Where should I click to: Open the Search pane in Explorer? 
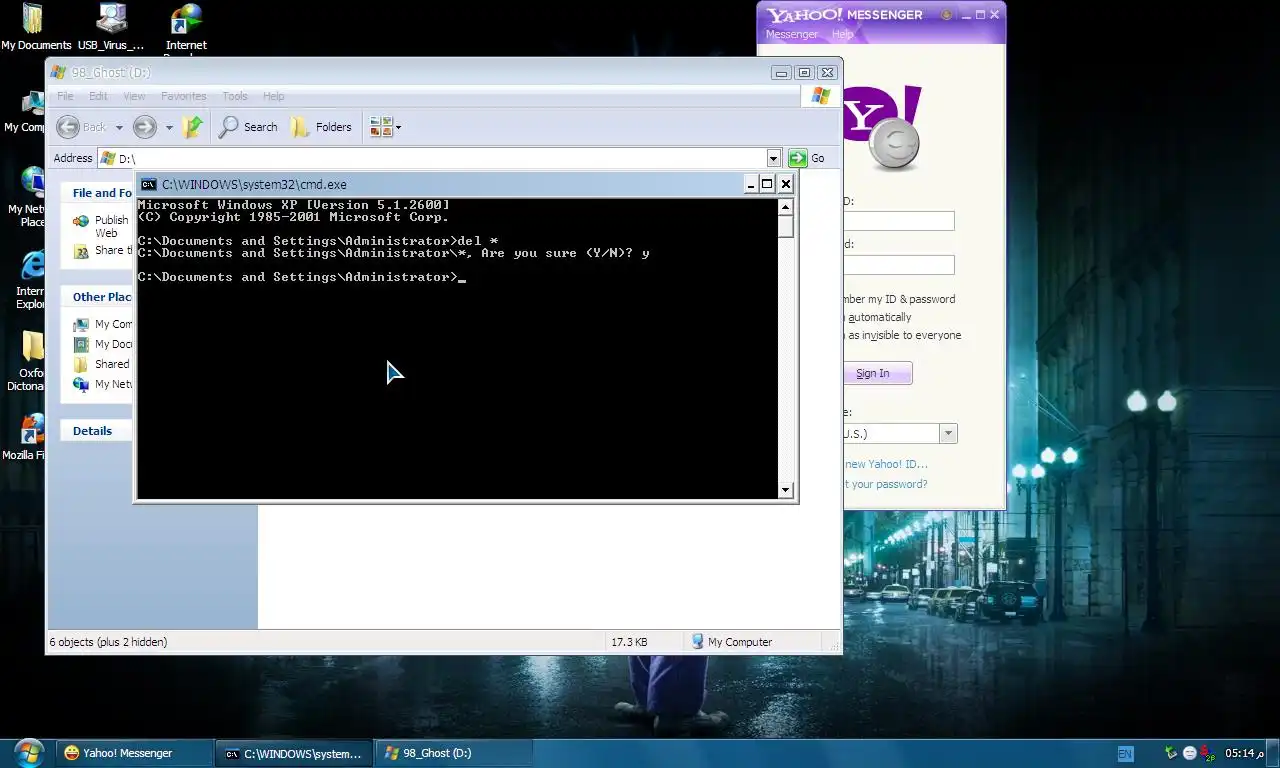[x=248, y=127]
